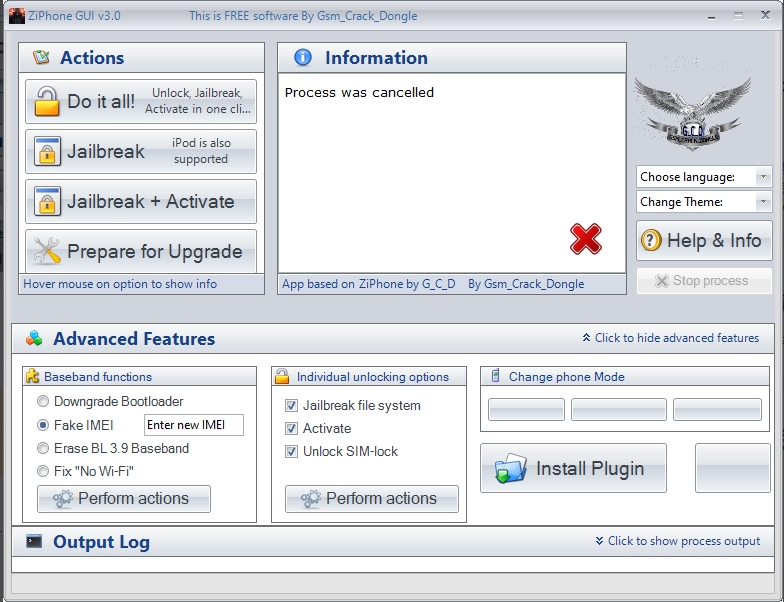Viewport: 784px width, 602px height.
Task: Click the Enter new IMEI field
Action: (x=194, y=425)
